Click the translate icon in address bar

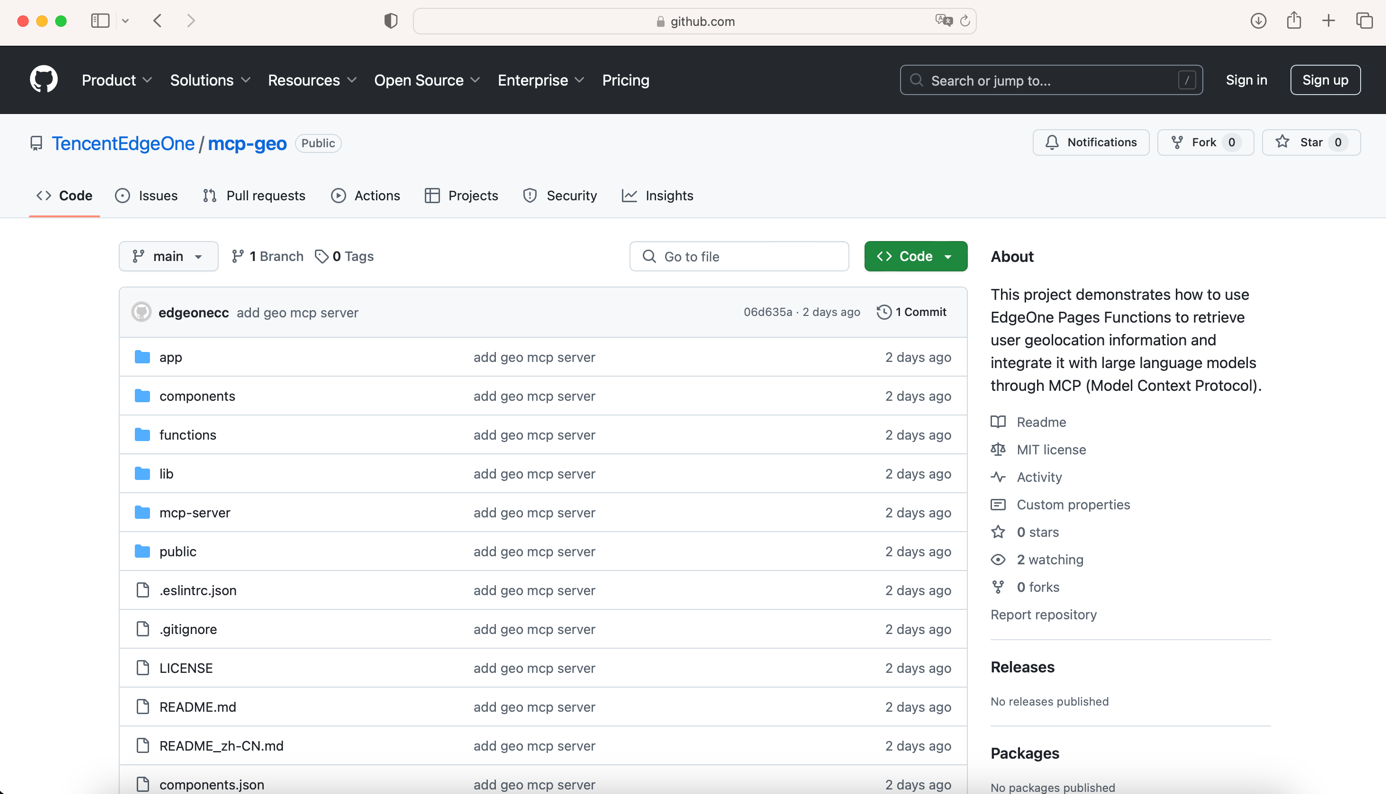943,21
